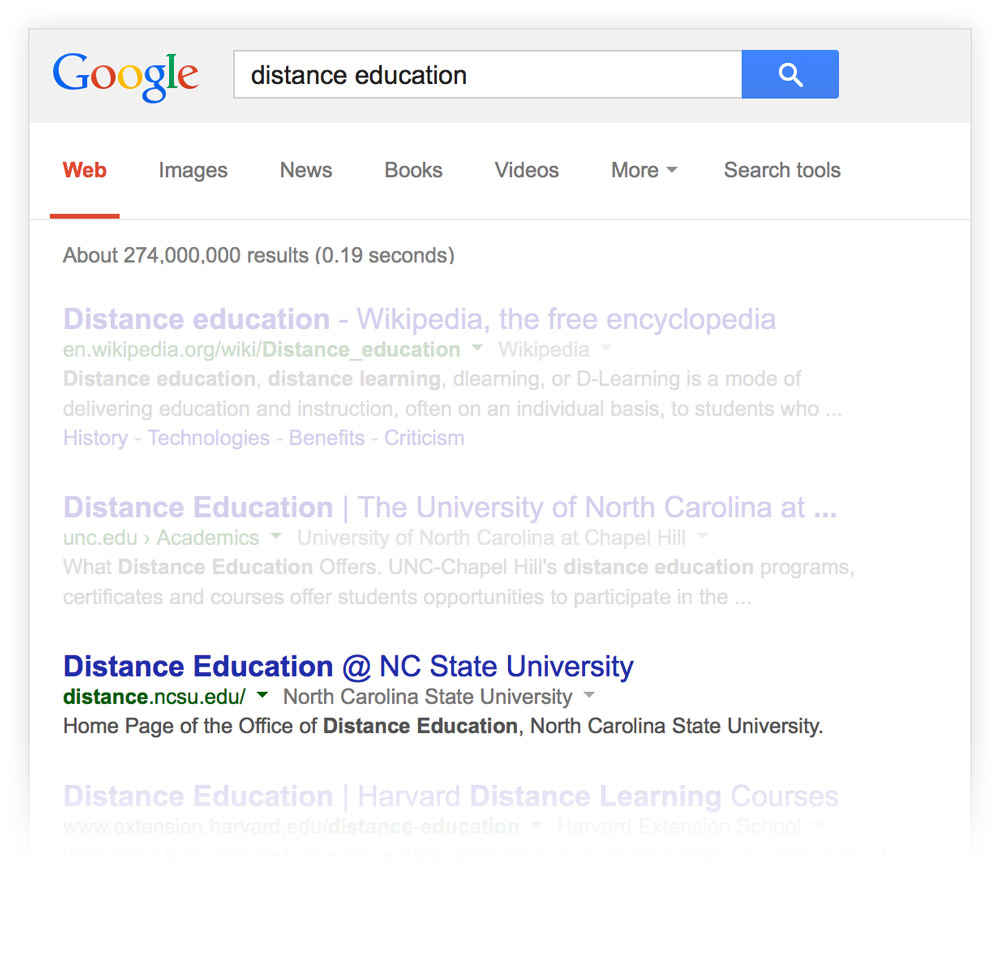This screenshot has height=964, width=1000.
Task: Open the Books tab
Action: [x=413, y=170]
